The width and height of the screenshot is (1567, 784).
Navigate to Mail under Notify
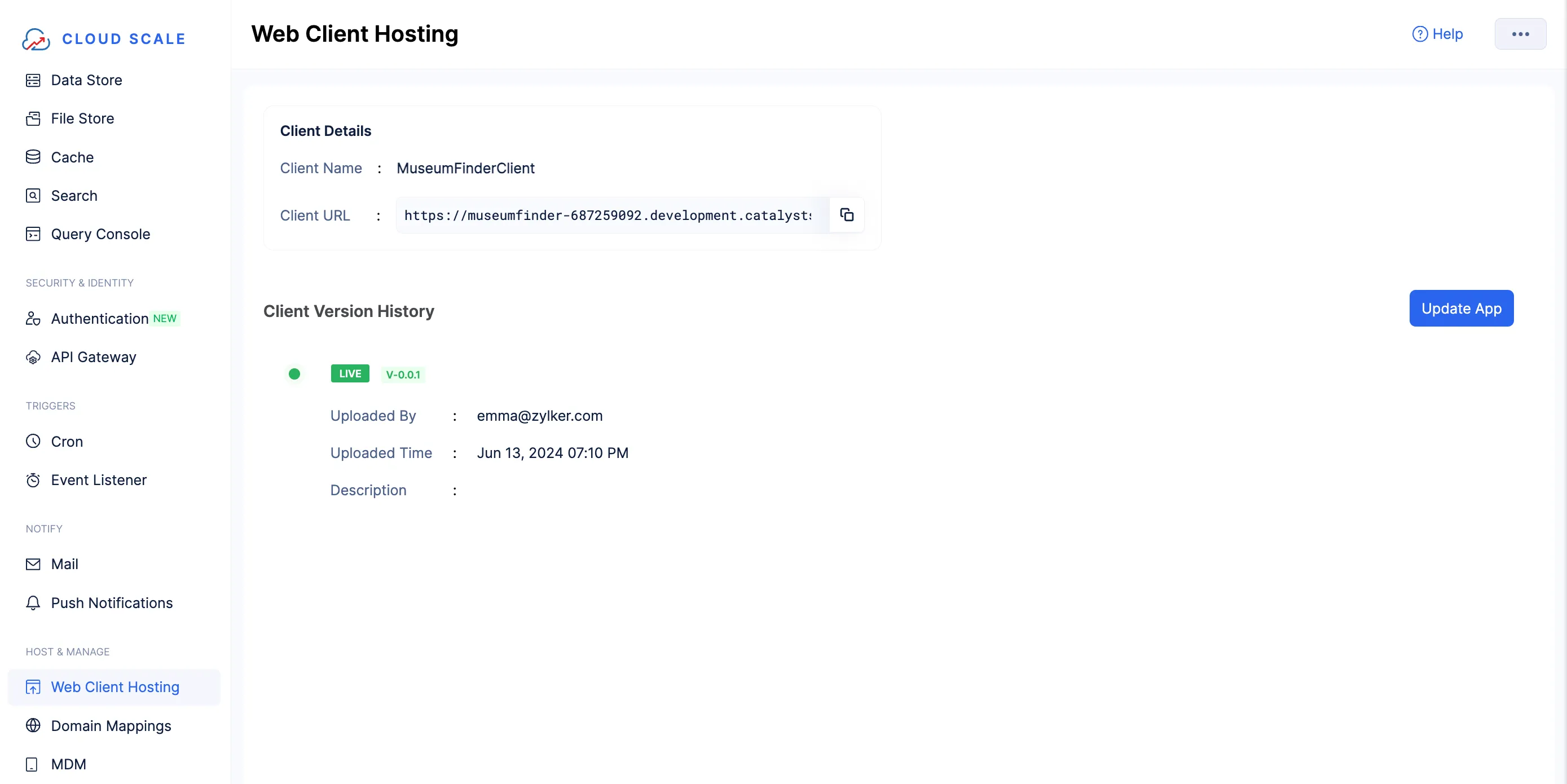[64, 564]
